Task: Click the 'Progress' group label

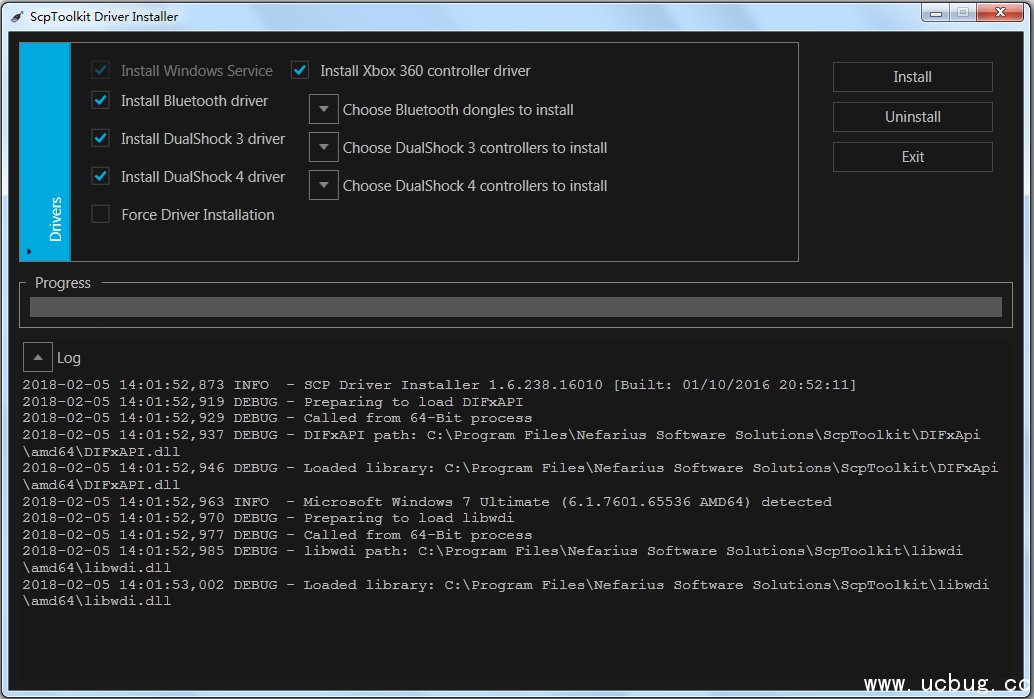Action: click(63, 283)
